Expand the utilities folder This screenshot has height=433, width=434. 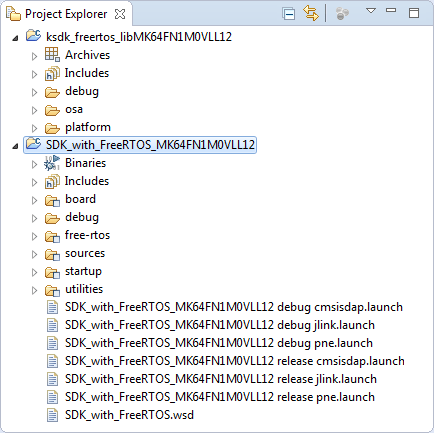(x=34, y=290)
